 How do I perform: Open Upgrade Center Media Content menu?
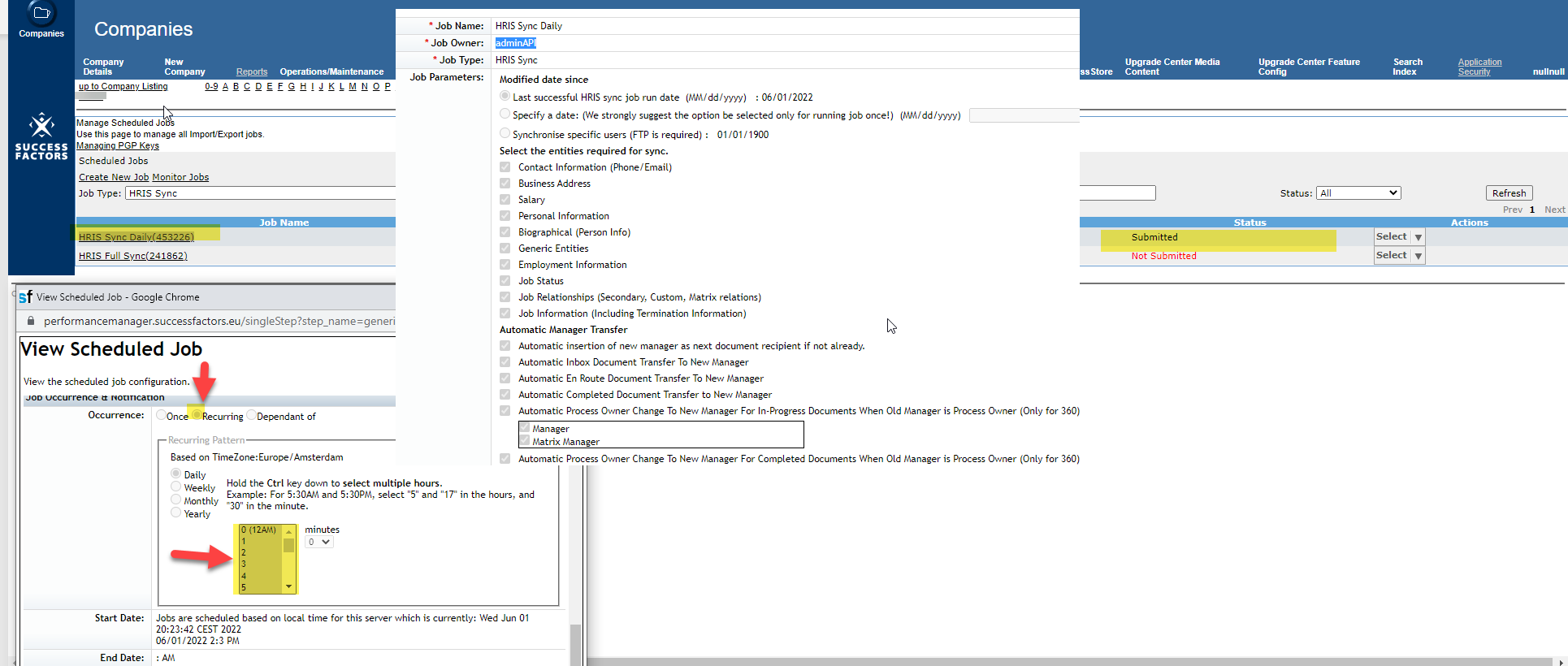tap(1172, 67)
